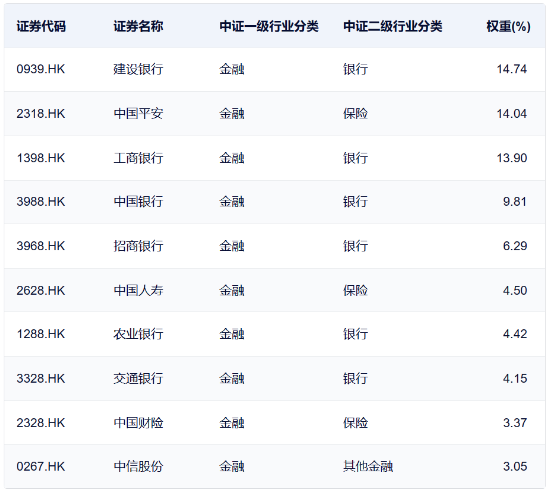Select the name 建设银行
Viewport: 550px width, 494px height.
coord(138,69)
